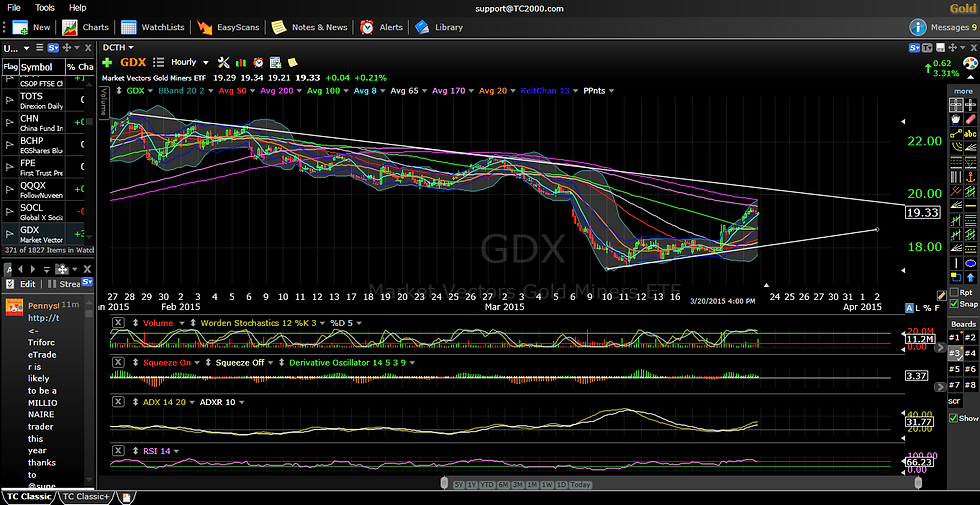The width and height of the screenshot is (980, 505).
Task: Click the right time-range slider handle
Action: click(918, 483)
